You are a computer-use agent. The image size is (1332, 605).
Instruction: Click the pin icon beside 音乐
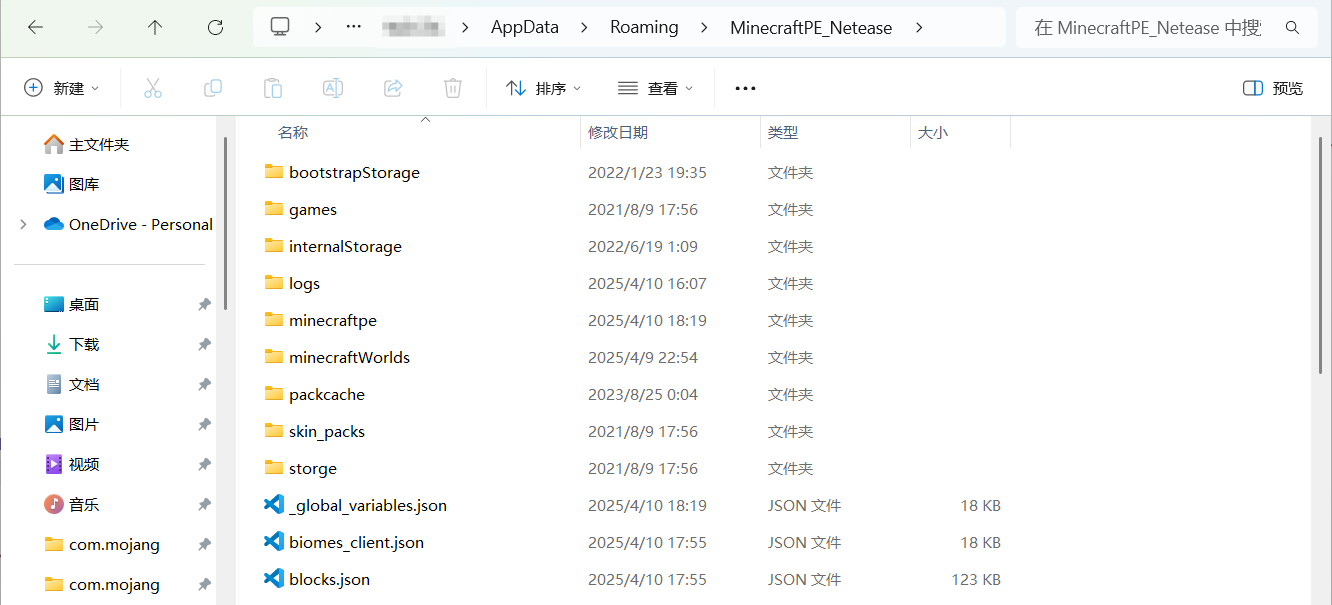tap(204, 505)
